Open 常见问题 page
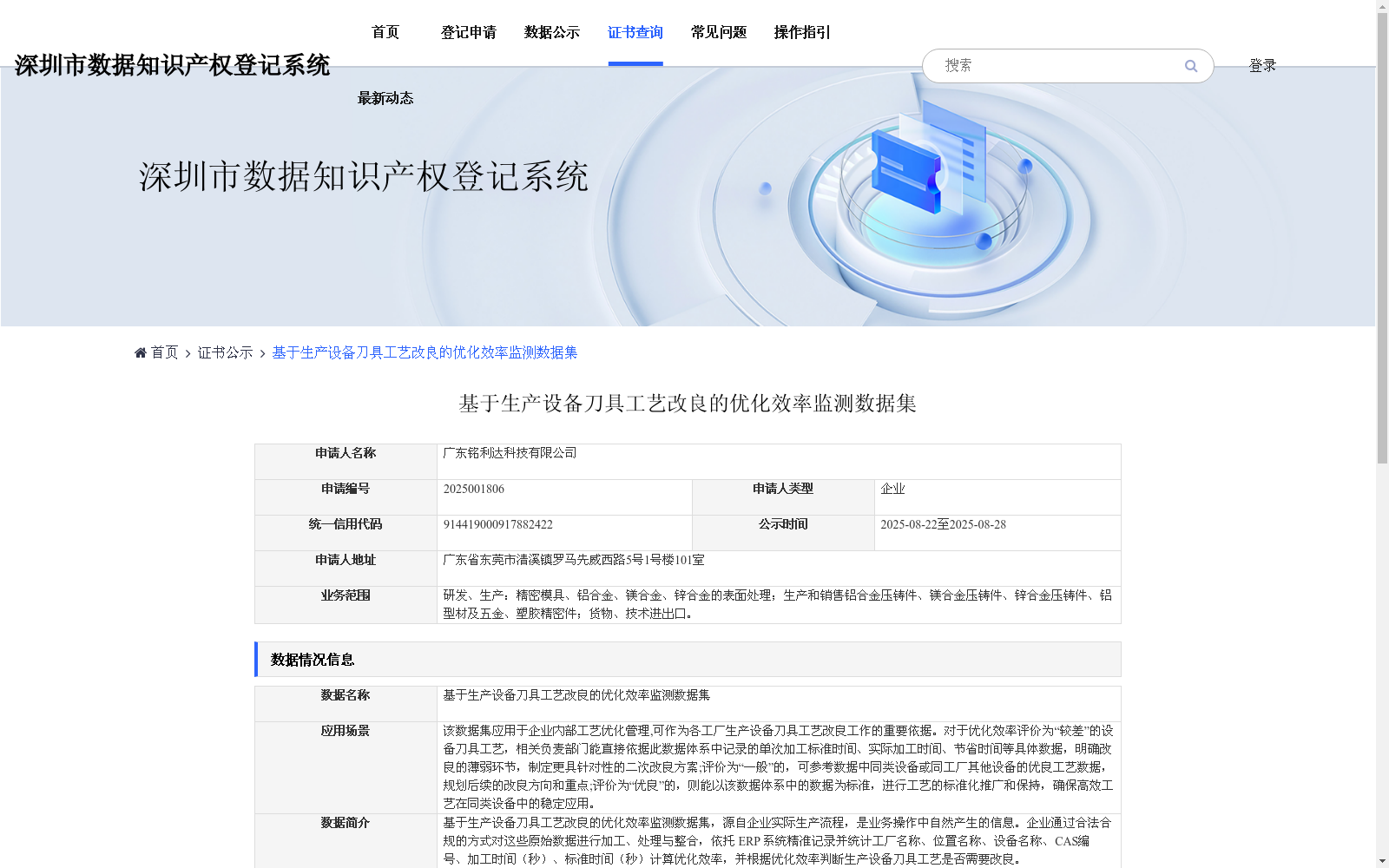 pyautogui.click(x=719, y=32)
